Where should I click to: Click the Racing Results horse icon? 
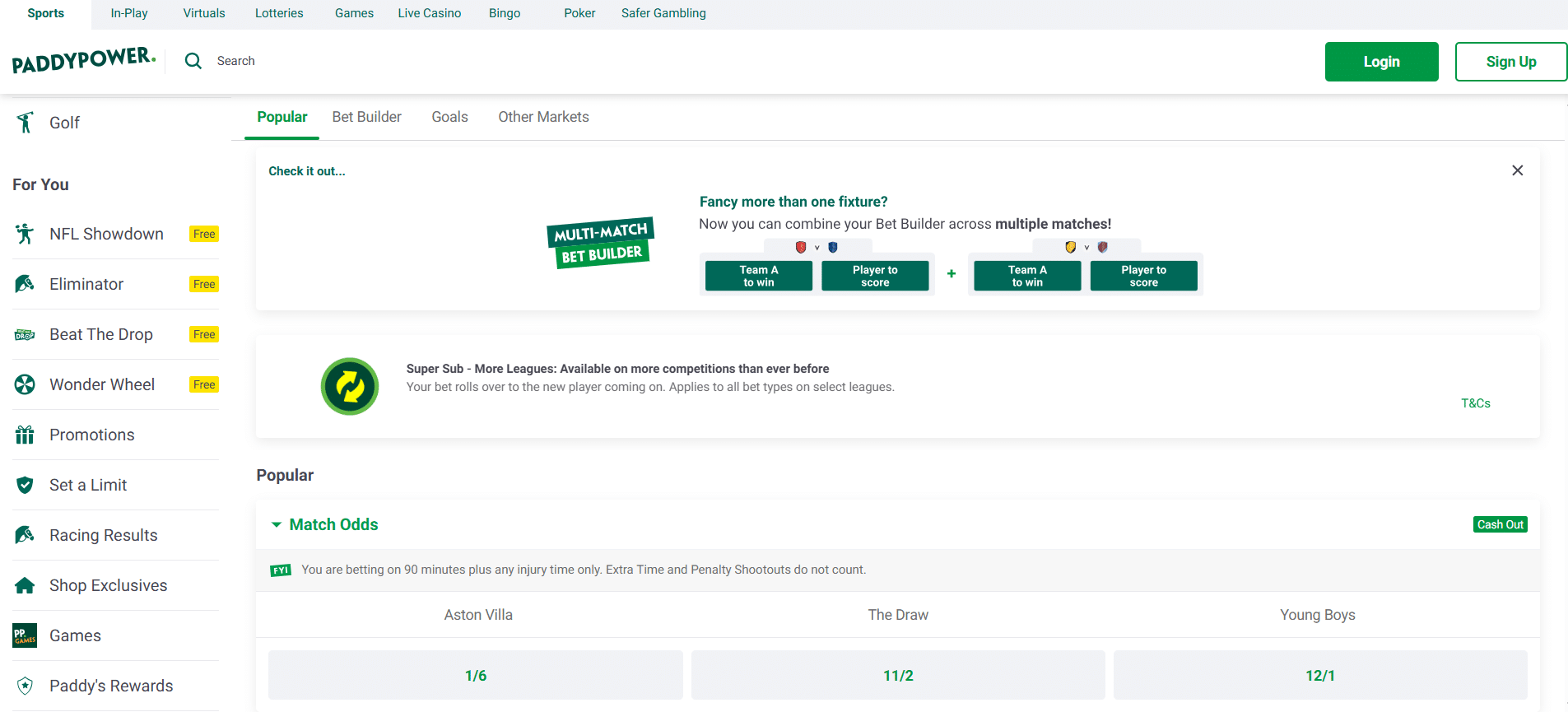pos(25,535)
